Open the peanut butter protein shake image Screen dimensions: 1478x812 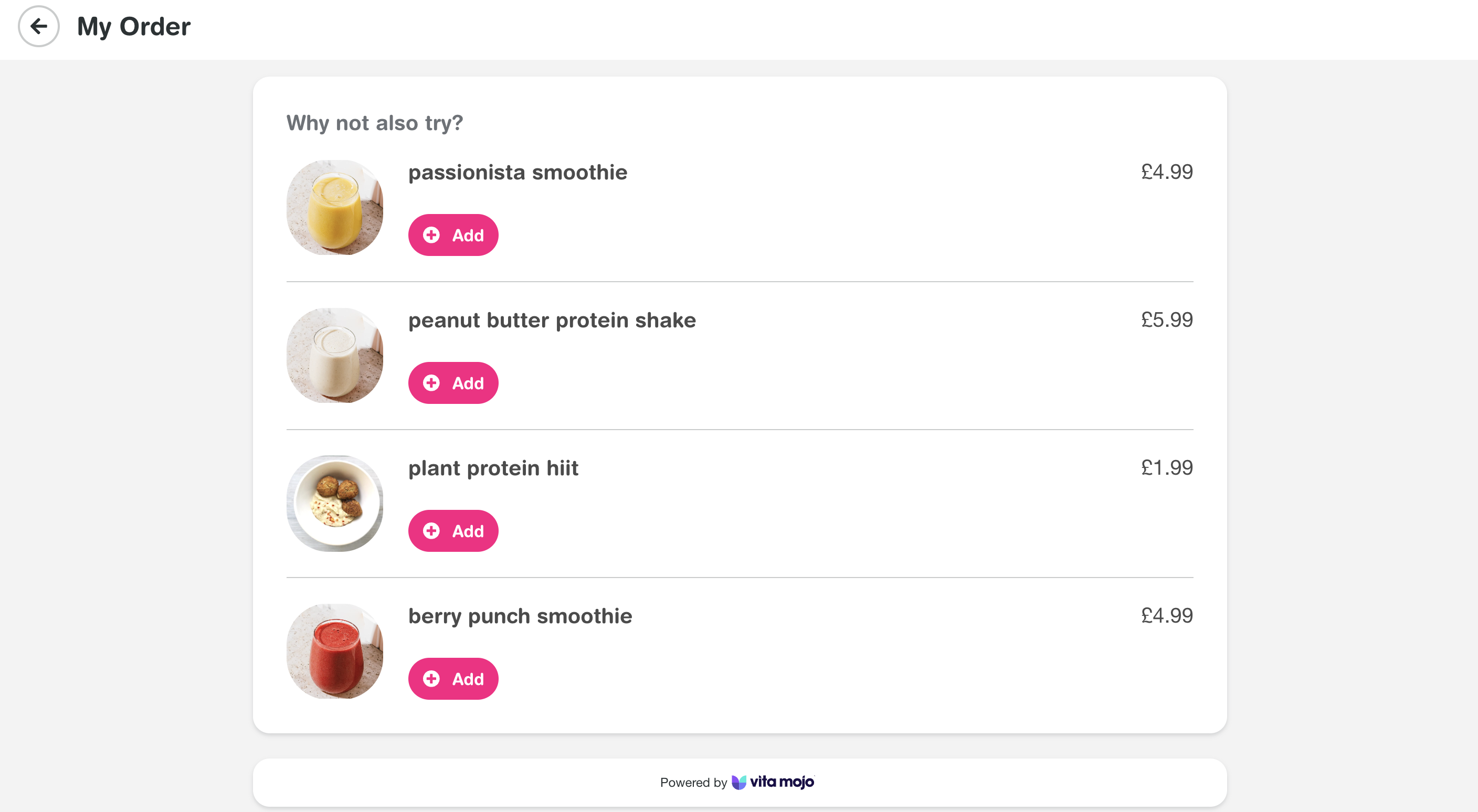(x=334, y=356)
